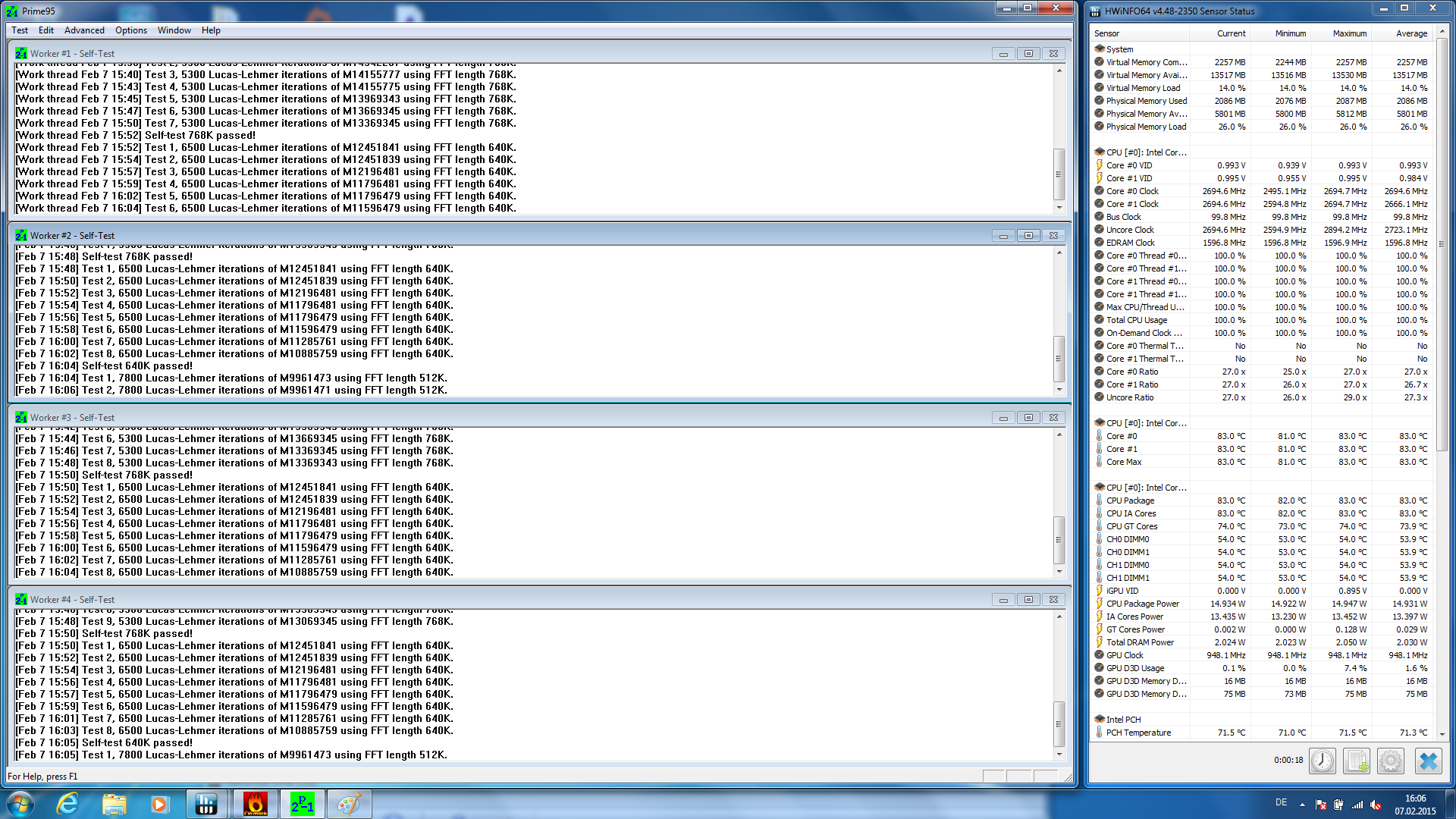This screenshot has width=1456, height=819.
Task: Click Worker #2 scrollbar thumb
Action: 1059,359
